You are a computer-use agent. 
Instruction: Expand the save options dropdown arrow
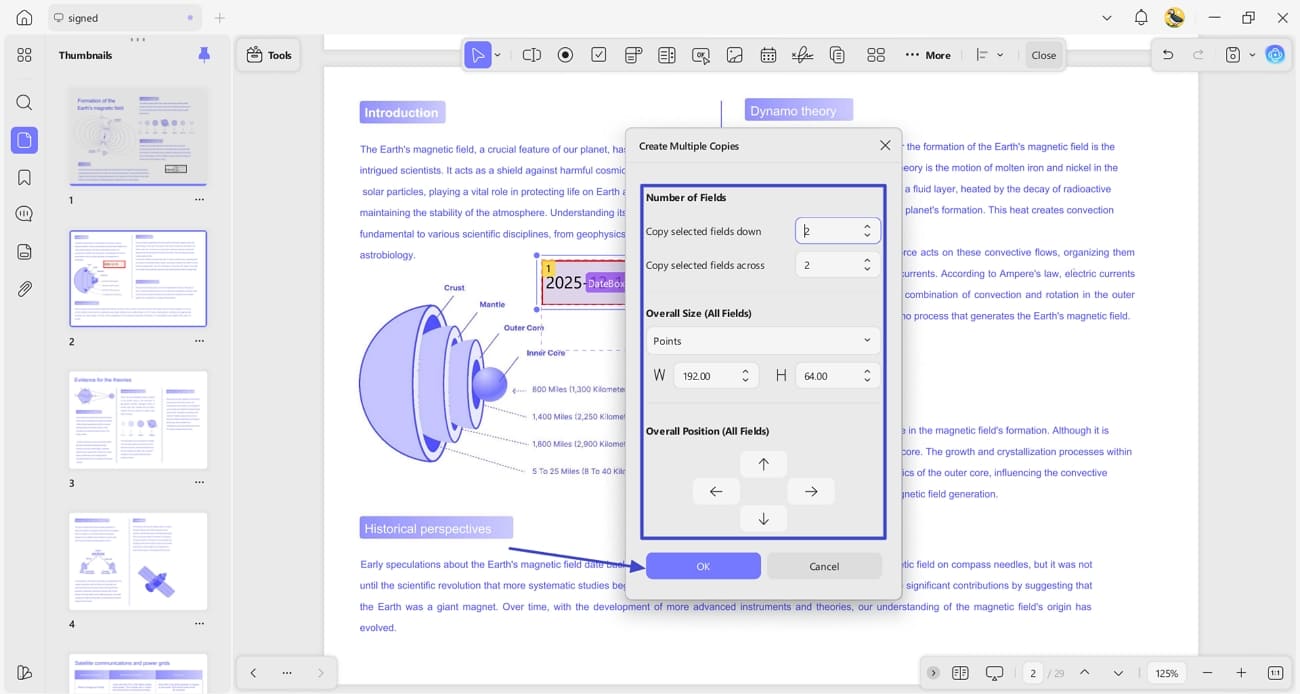click(1252, 55)
